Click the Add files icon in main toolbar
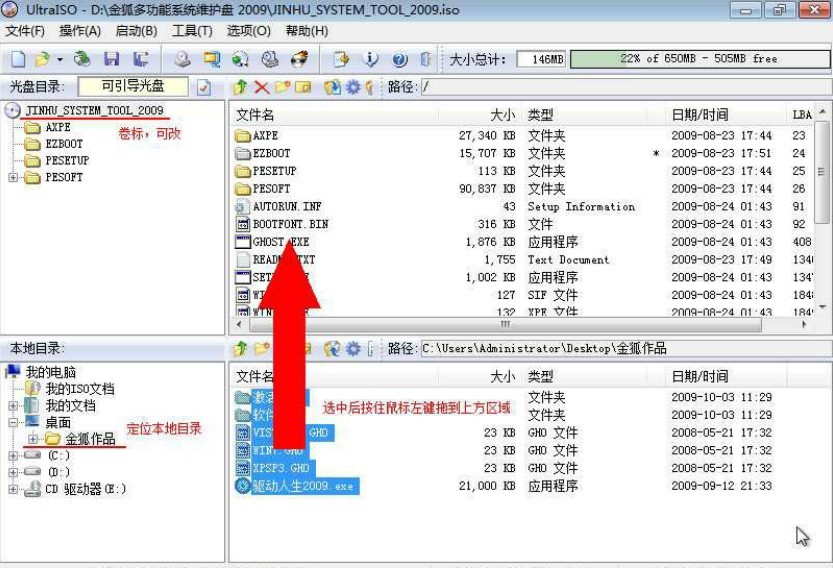Image resolution: width=833 pixels, height=568 pixels. point(341,59)
